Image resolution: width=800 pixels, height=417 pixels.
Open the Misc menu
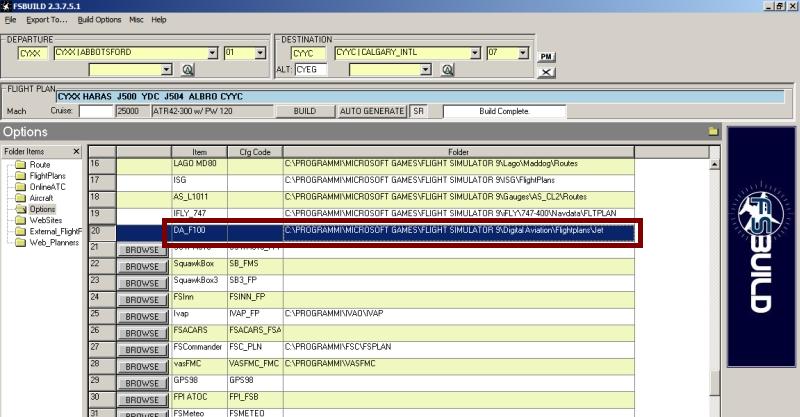[x=136, y=20]
